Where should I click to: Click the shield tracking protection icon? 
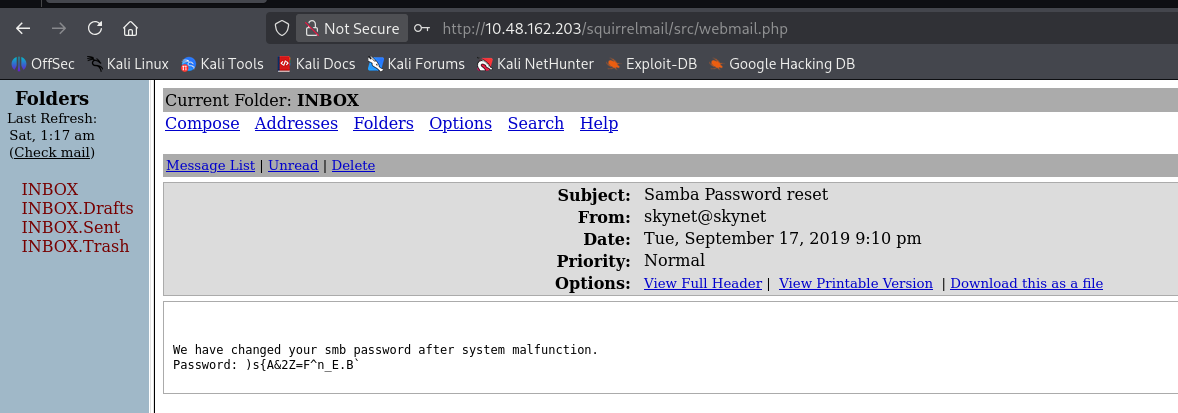coord(282,28)
